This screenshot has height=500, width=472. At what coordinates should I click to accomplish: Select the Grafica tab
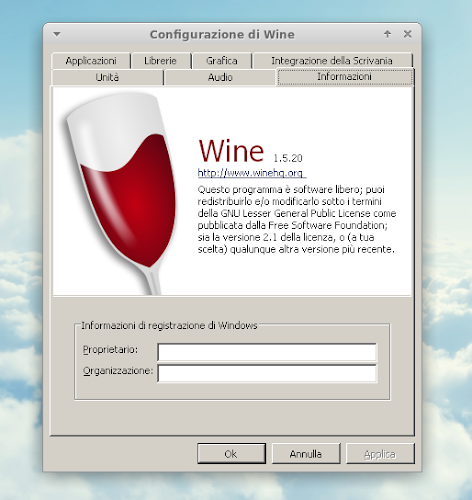pyautogui.click(x=222, y=61)
